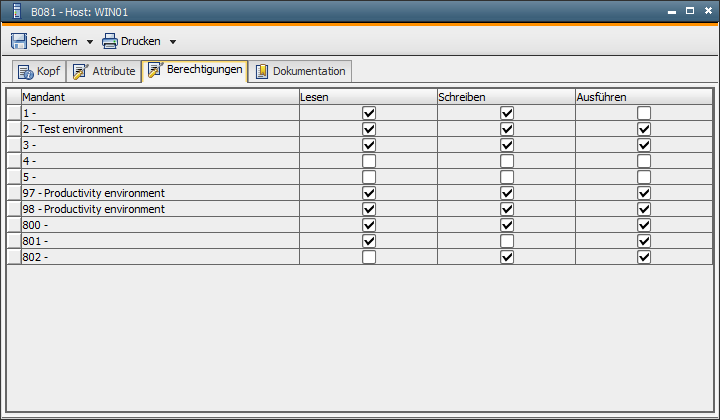Click the Ausführen column header
Viewport: 720px width, 420px height.
click(644, 97)
